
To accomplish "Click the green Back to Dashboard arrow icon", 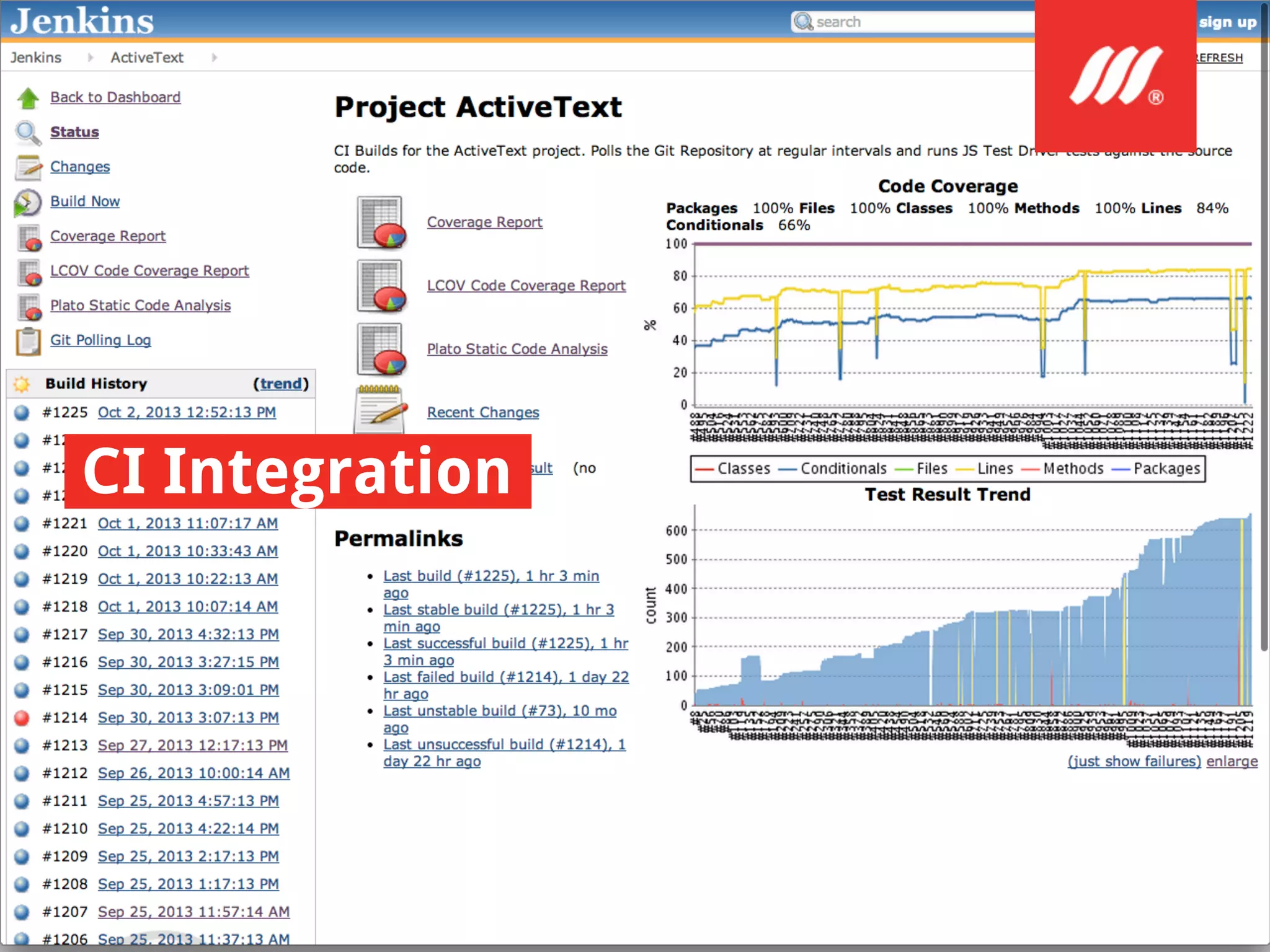I will click(x=28, y=98).
